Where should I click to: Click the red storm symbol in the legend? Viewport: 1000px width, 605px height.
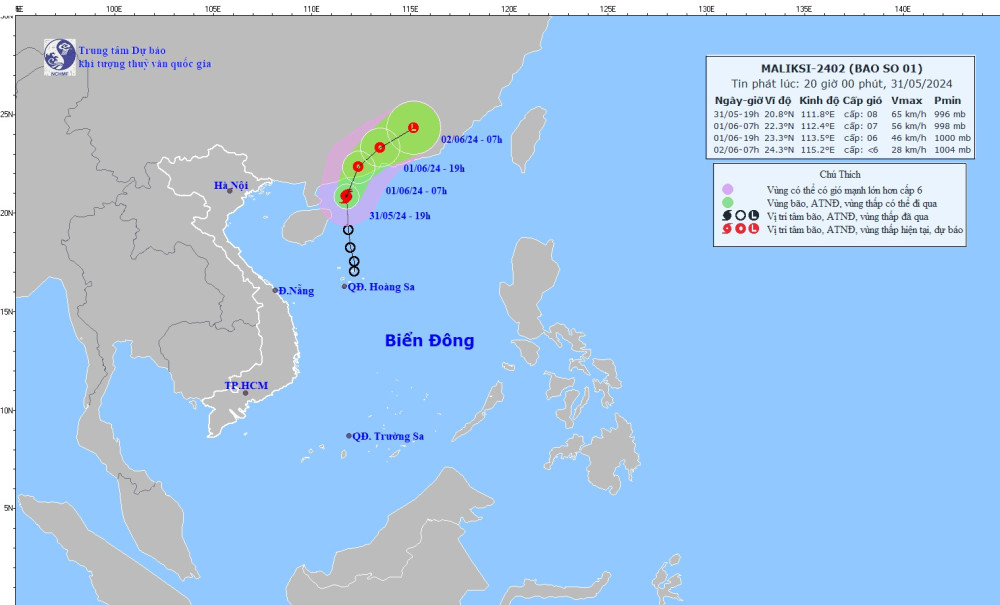pos(727,229)
